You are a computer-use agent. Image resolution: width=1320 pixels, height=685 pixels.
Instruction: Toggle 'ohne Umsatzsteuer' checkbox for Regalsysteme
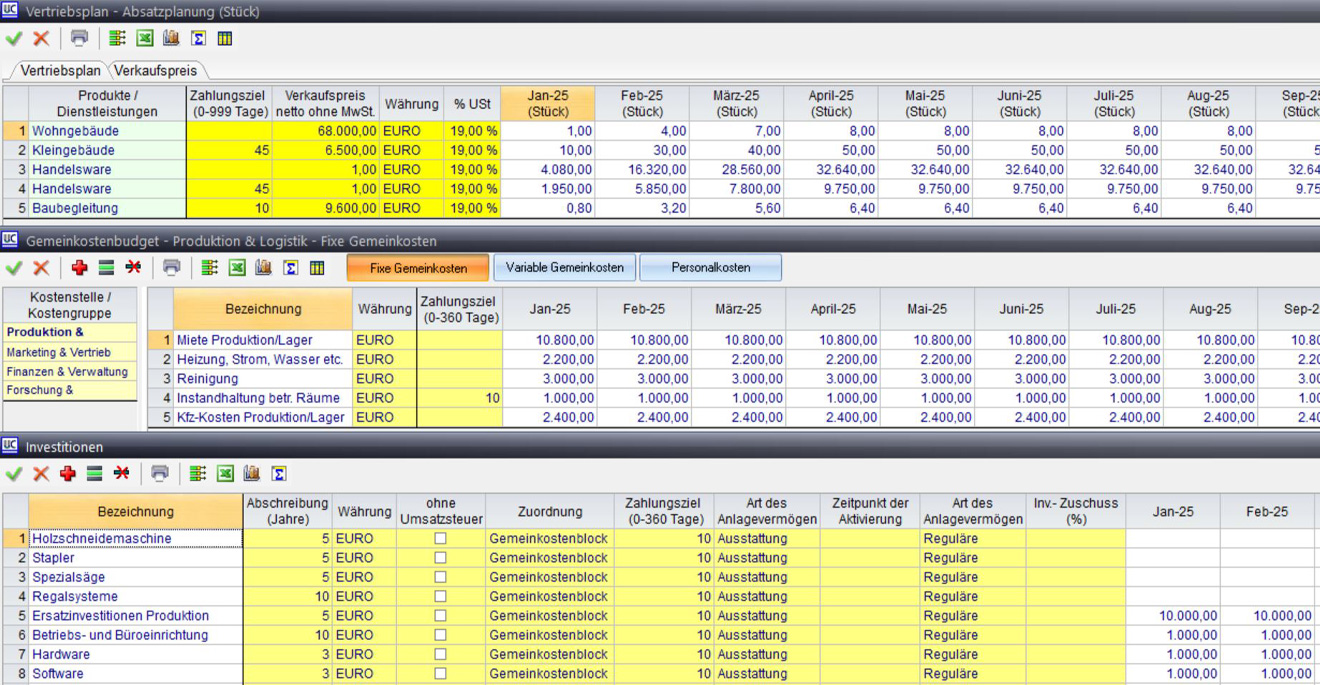[x=440, y=597]
